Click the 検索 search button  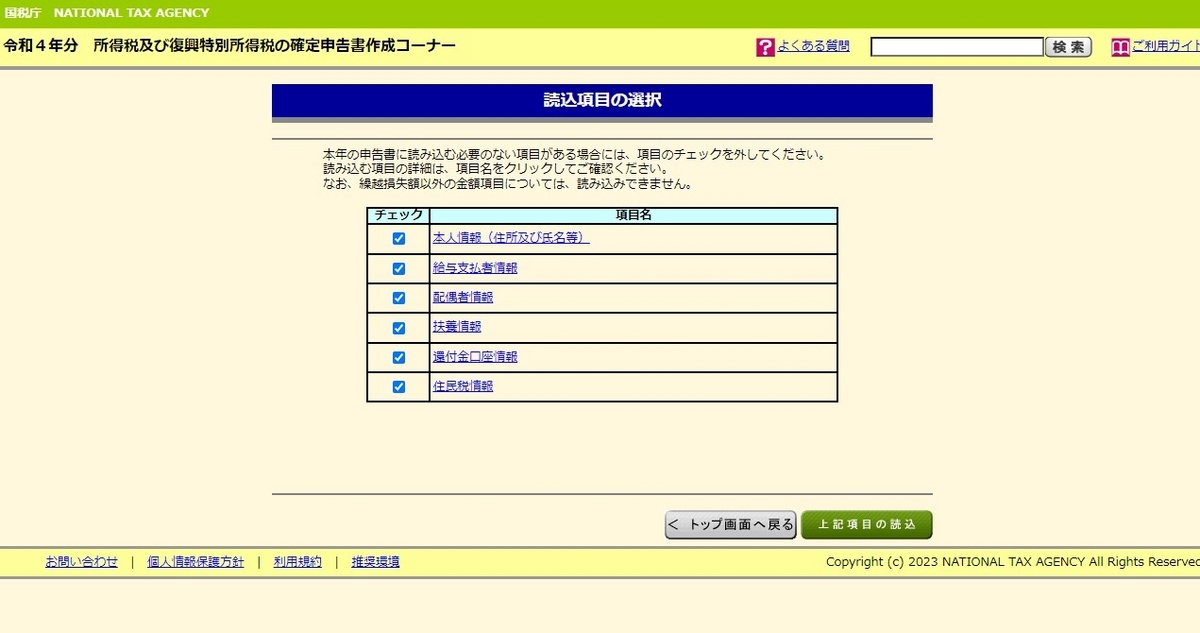coord(1068,47)
